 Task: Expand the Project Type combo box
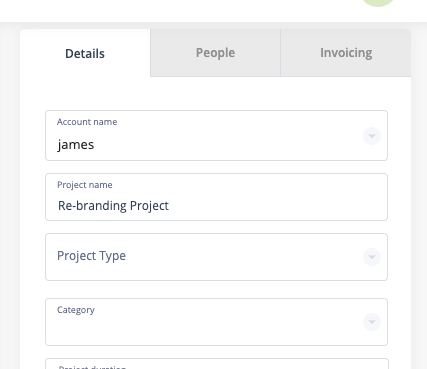tap(216, 257)
